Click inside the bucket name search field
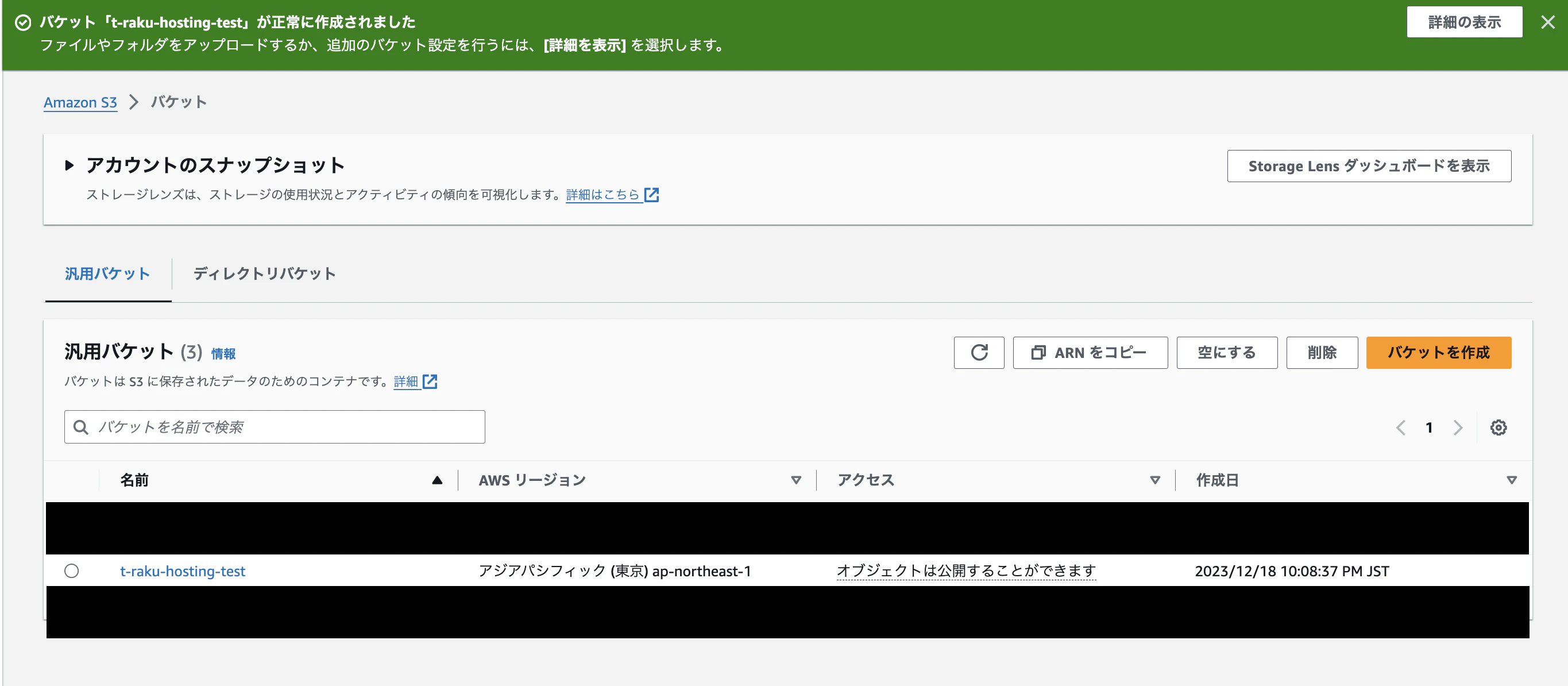Viewport: 1568px width, 686px height. (x=274, y=427)
